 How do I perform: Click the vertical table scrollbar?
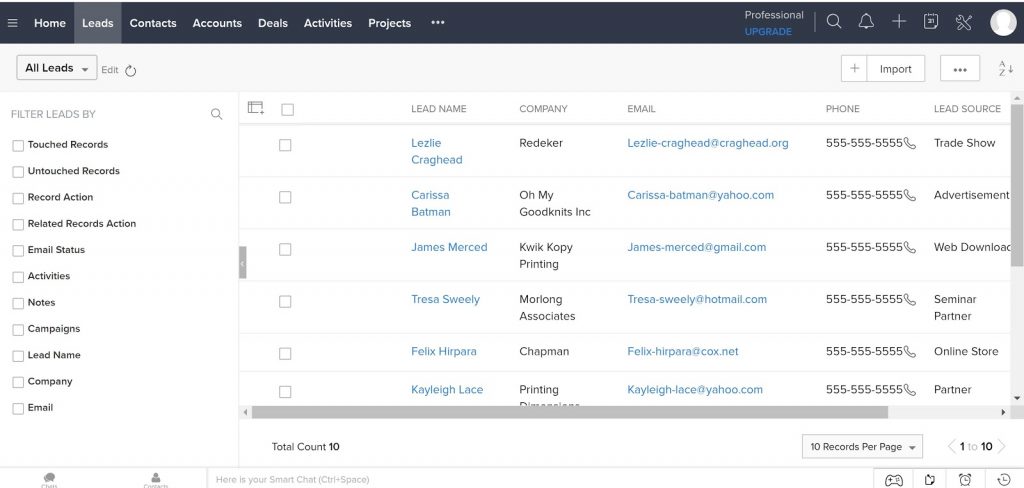(1017, 185)
